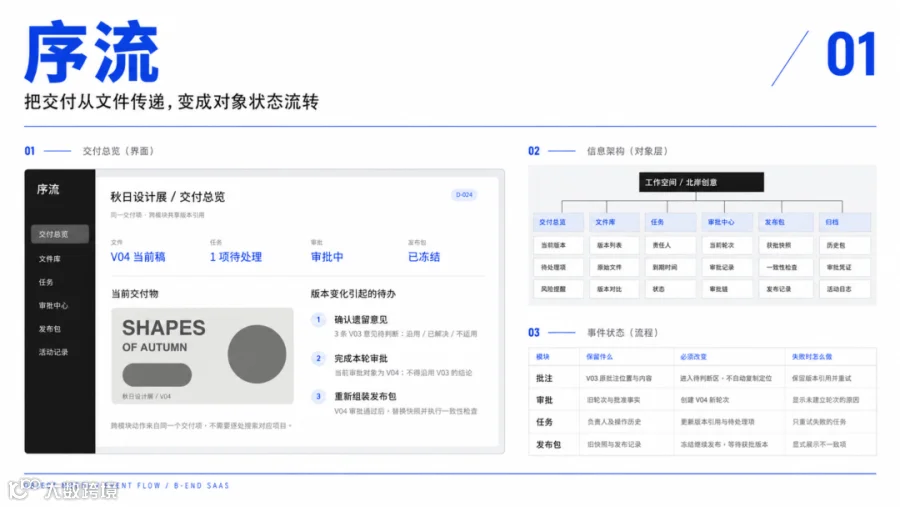Open 活动记录 sidebar item
This screenshot has height=507, width=900.
[x=53, y=352]
